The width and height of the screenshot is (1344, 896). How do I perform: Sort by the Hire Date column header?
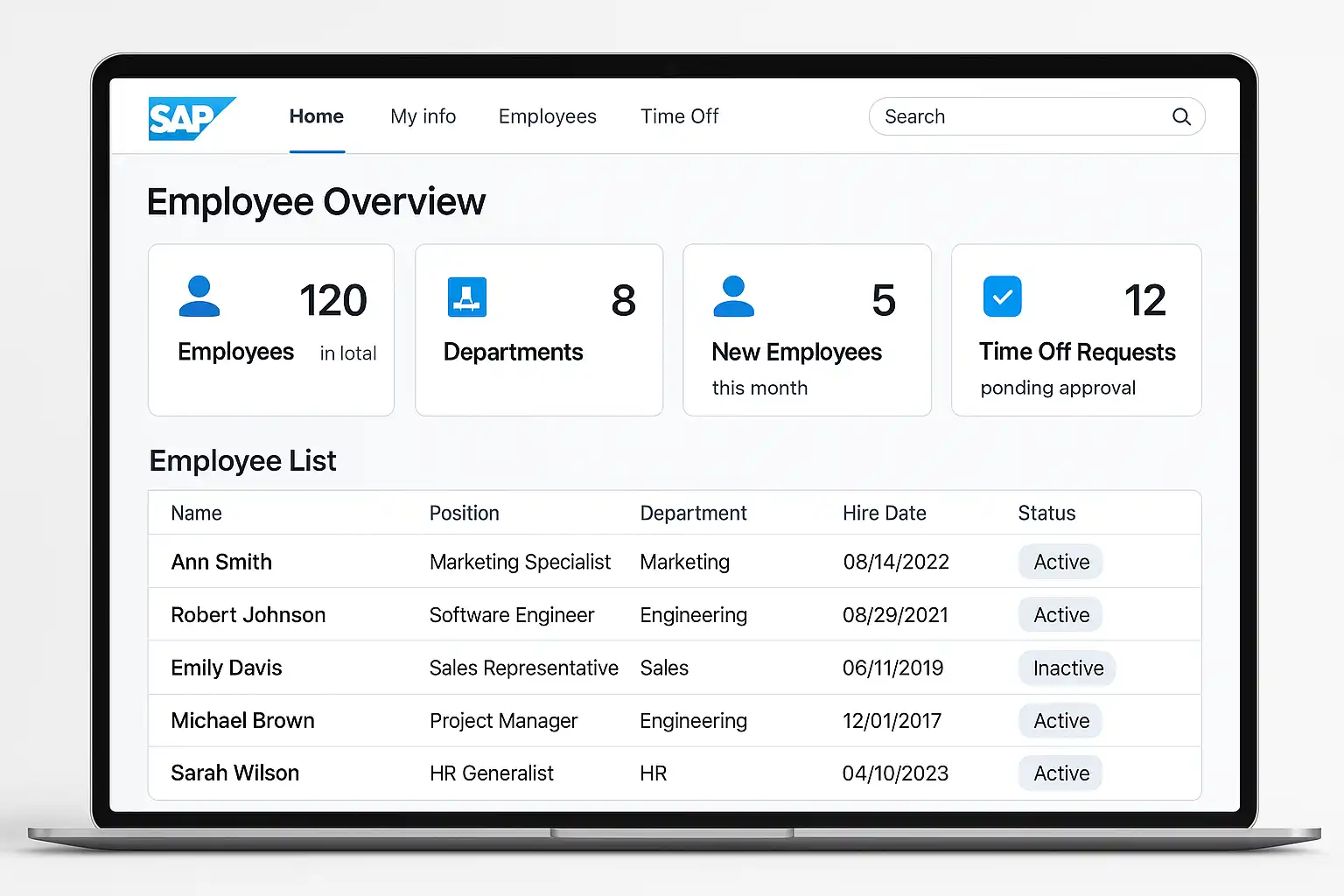click(884, 514)
